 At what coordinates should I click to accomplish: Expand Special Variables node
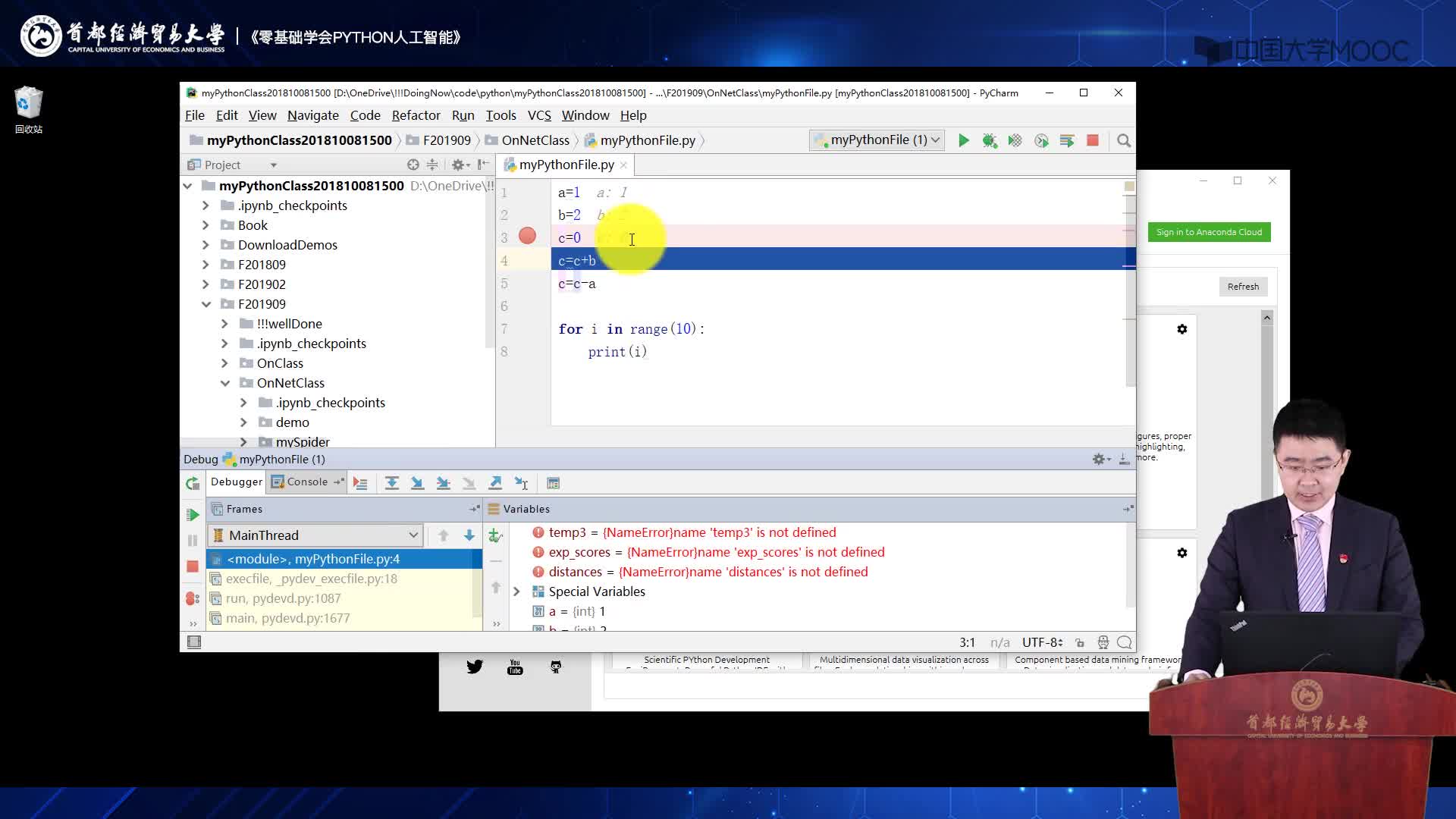pos(516,591)
